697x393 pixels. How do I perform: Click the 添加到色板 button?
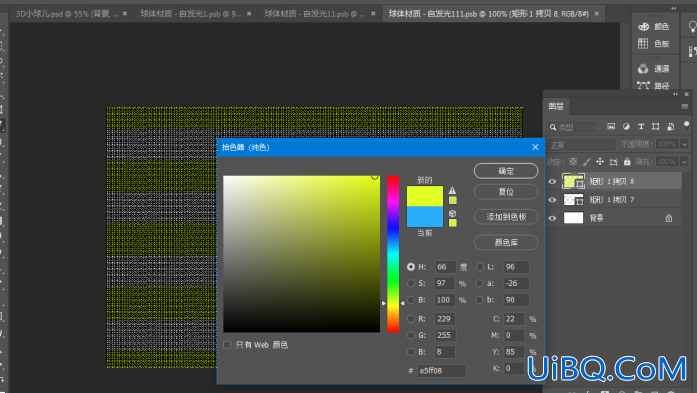point(506,217)
